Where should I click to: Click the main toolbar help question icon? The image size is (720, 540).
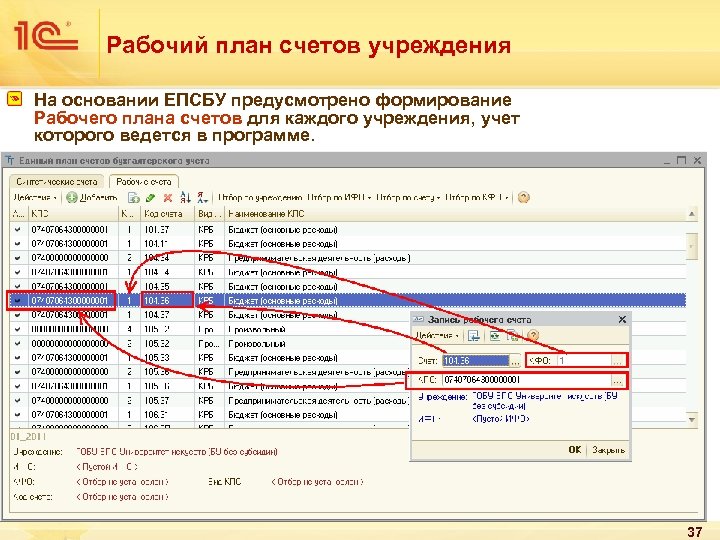pyautogui.click(x=523, y=198)
